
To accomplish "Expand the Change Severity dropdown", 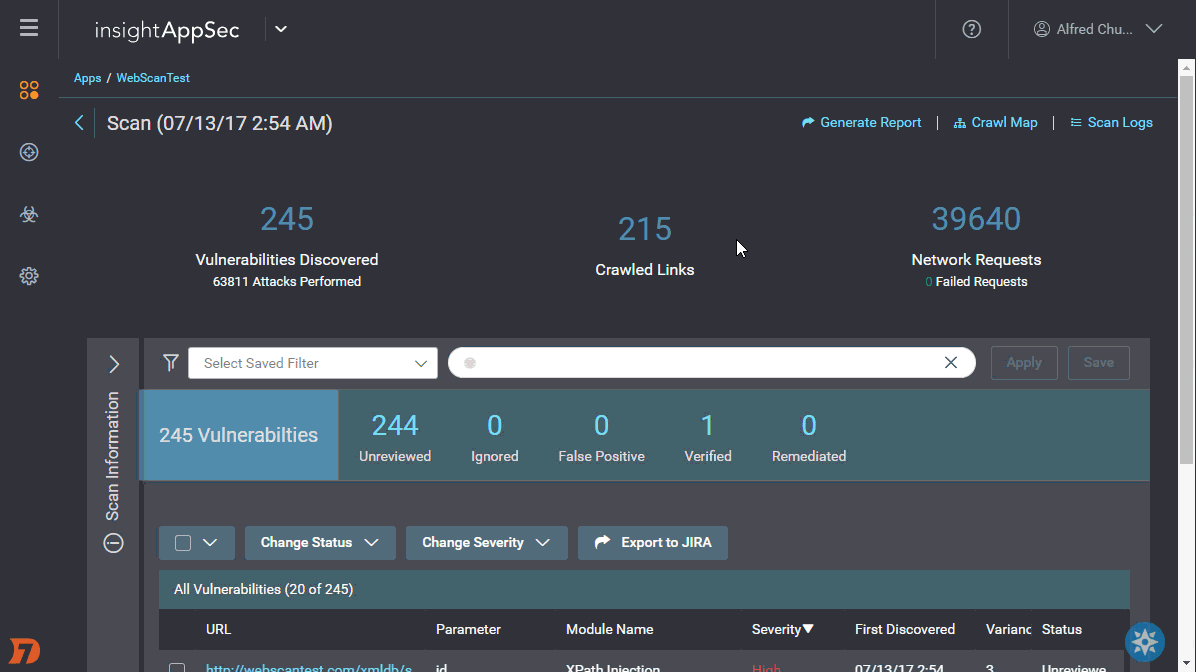I will click(486, 543).
